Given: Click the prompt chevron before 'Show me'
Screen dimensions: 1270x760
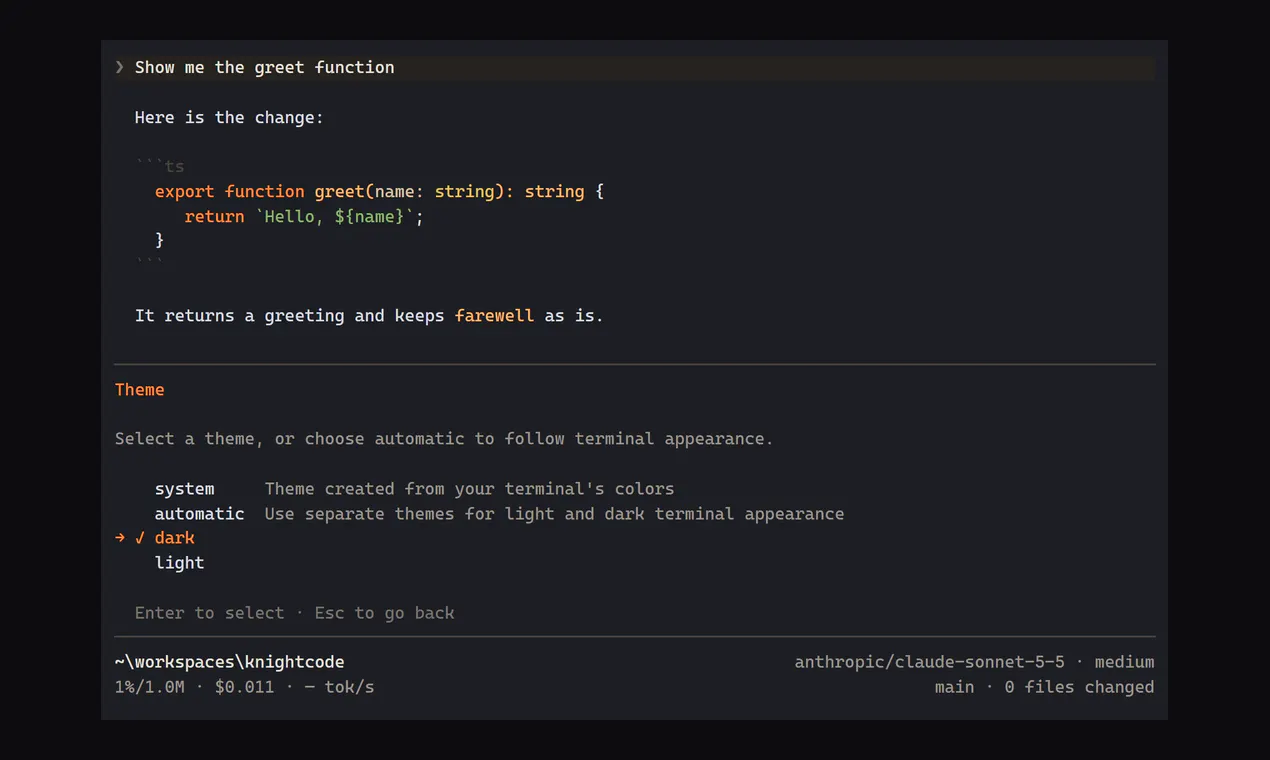Looking at the screenshot, I should pyautogui.click(x=120, y=67).
